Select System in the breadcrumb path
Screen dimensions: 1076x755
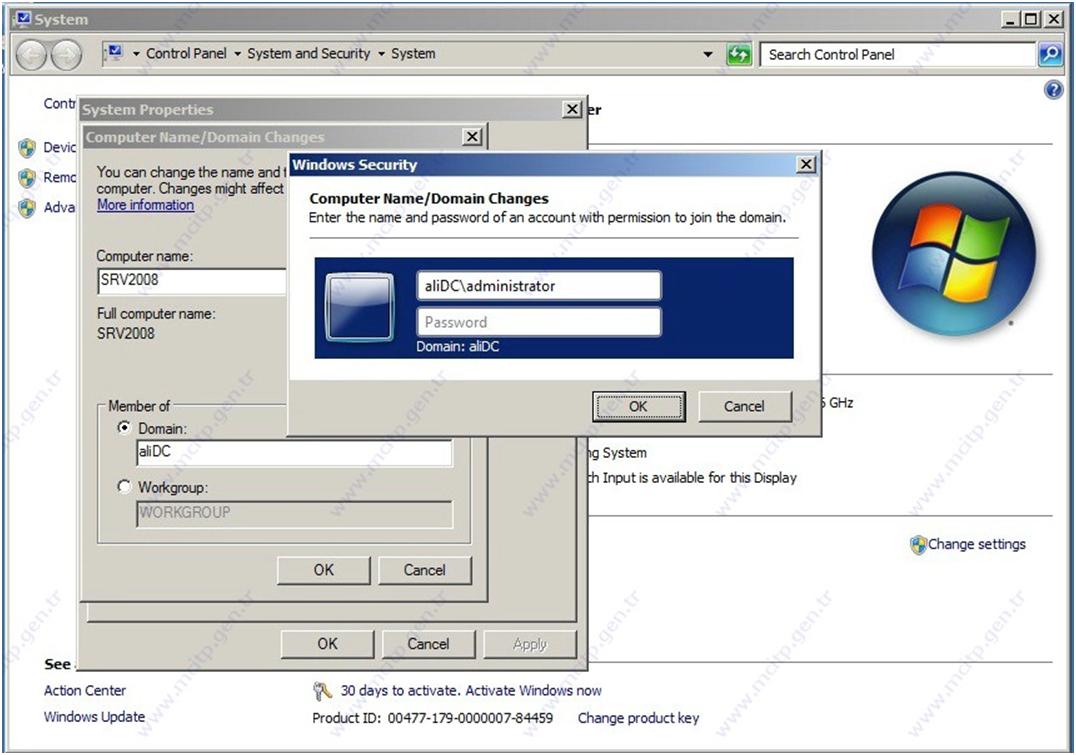413,54
